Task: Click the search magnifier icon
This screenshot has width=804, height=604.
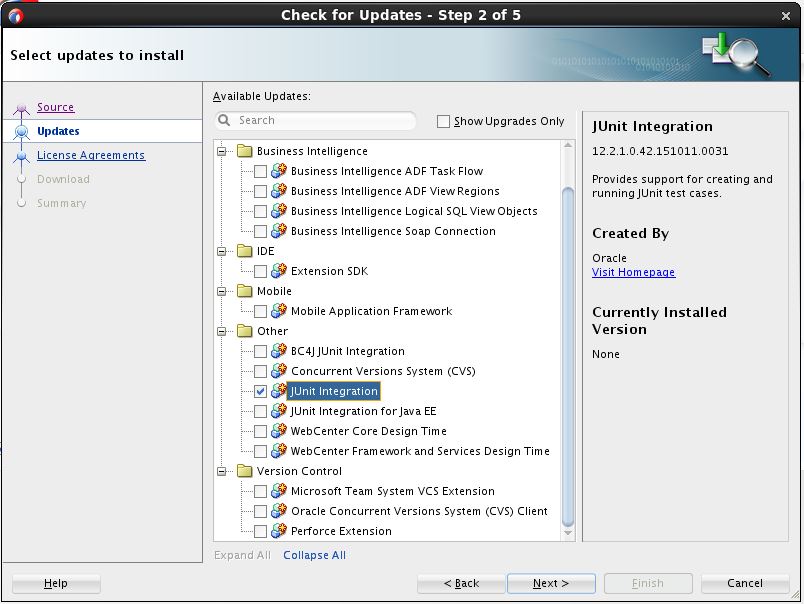Action: tap(225, 121)
